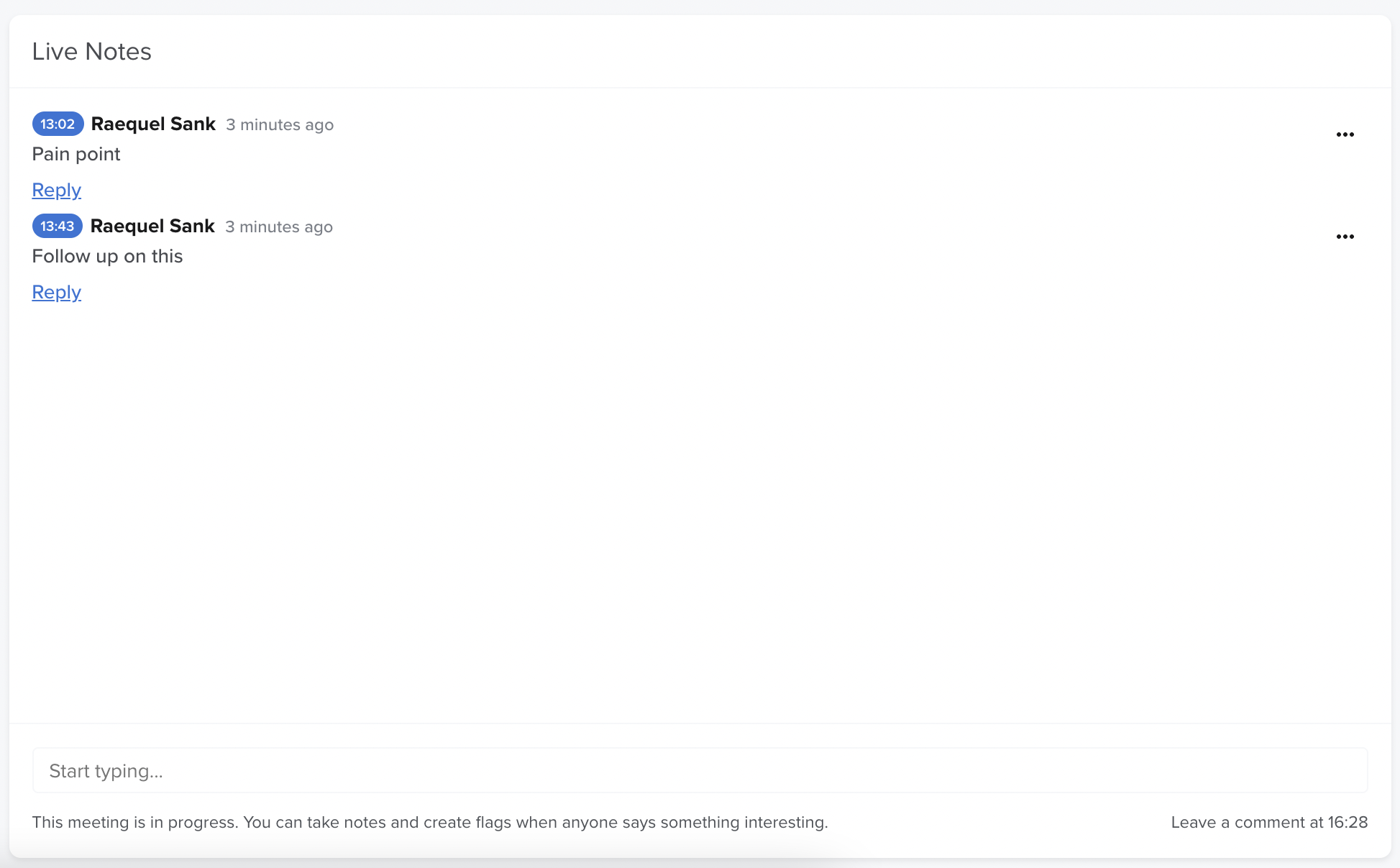Open options menu for Follow up note
Viewport: 1400px width, 868px height.
[1345, 237]
